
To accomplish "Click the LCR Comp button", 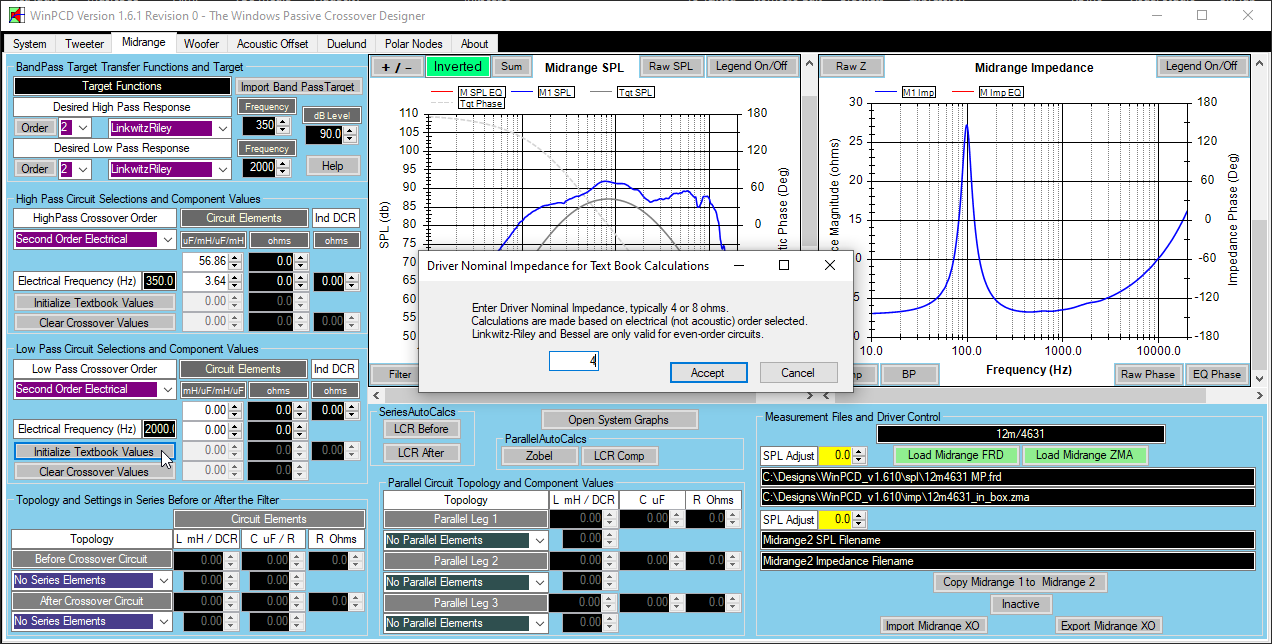I will pyautogui.click(x=620, y=456).
